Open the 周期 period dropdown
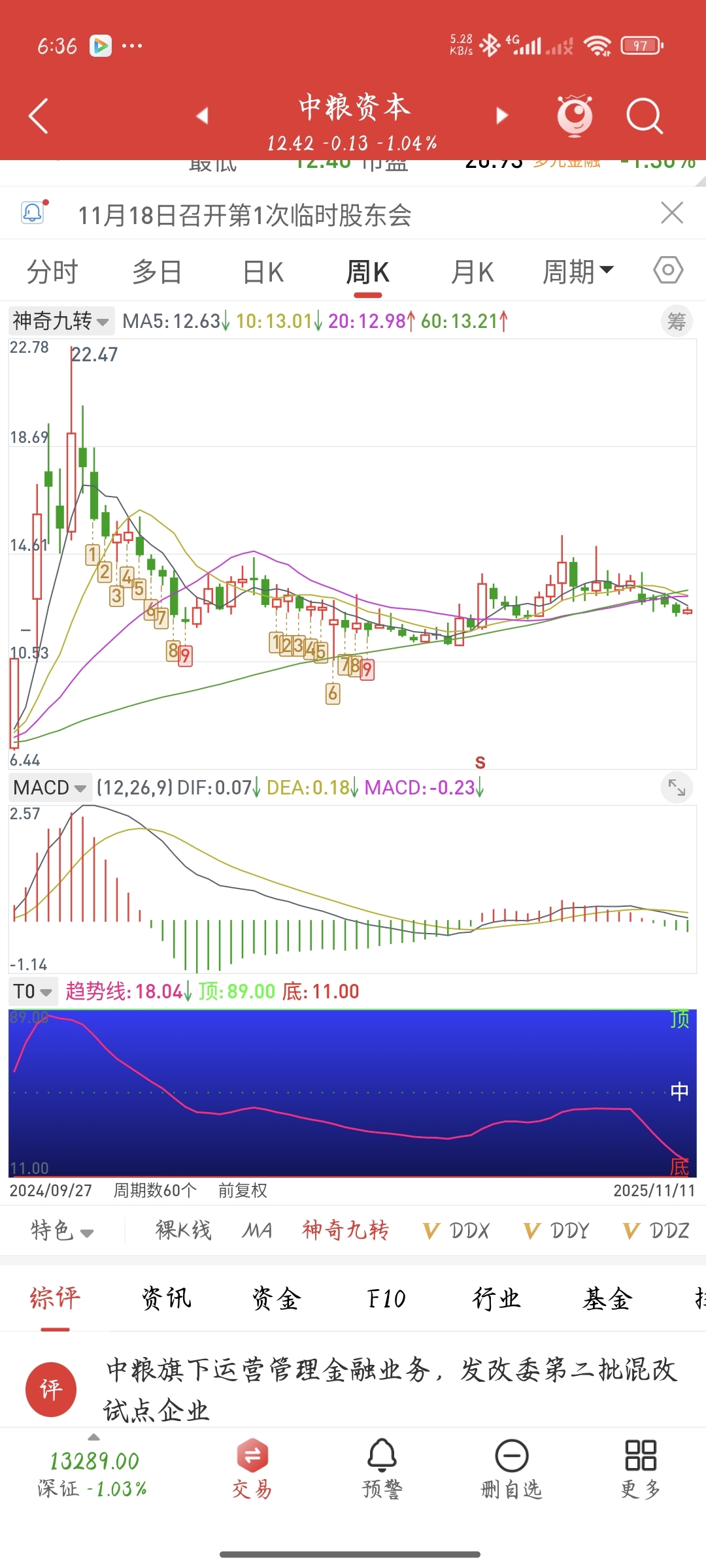 [x=578, y=272]
